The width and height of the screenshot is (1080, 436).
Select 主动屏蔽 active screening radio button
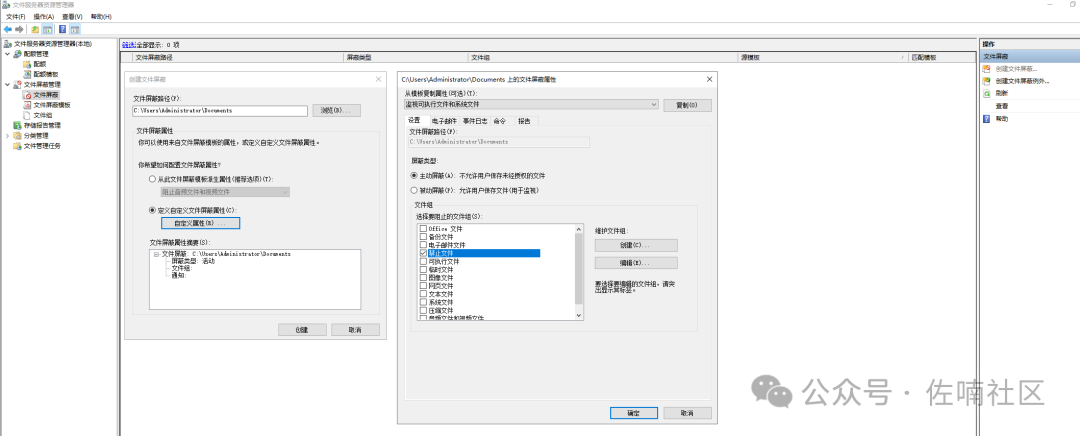pyautogui.click(x=414, y=176)
